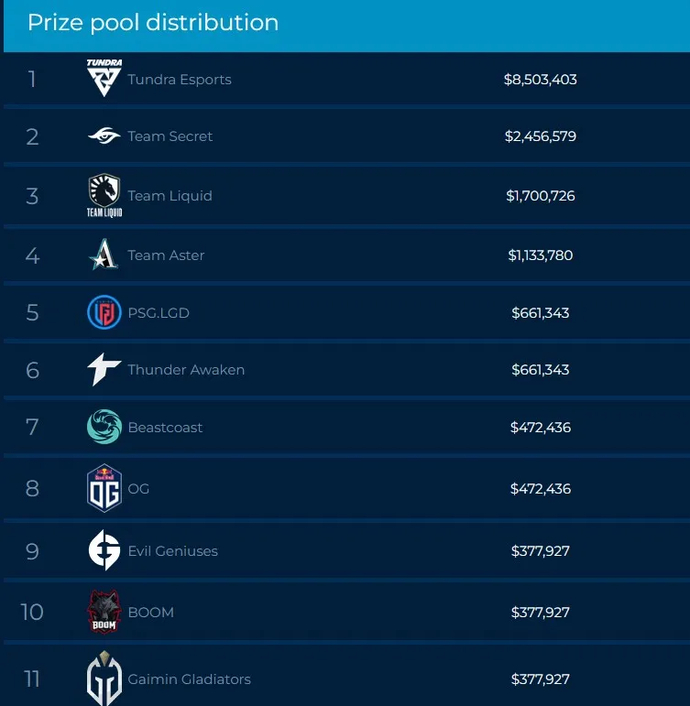Select the $1,133,780 Team Aster prize
690x706 pixels.
(540, 255)
